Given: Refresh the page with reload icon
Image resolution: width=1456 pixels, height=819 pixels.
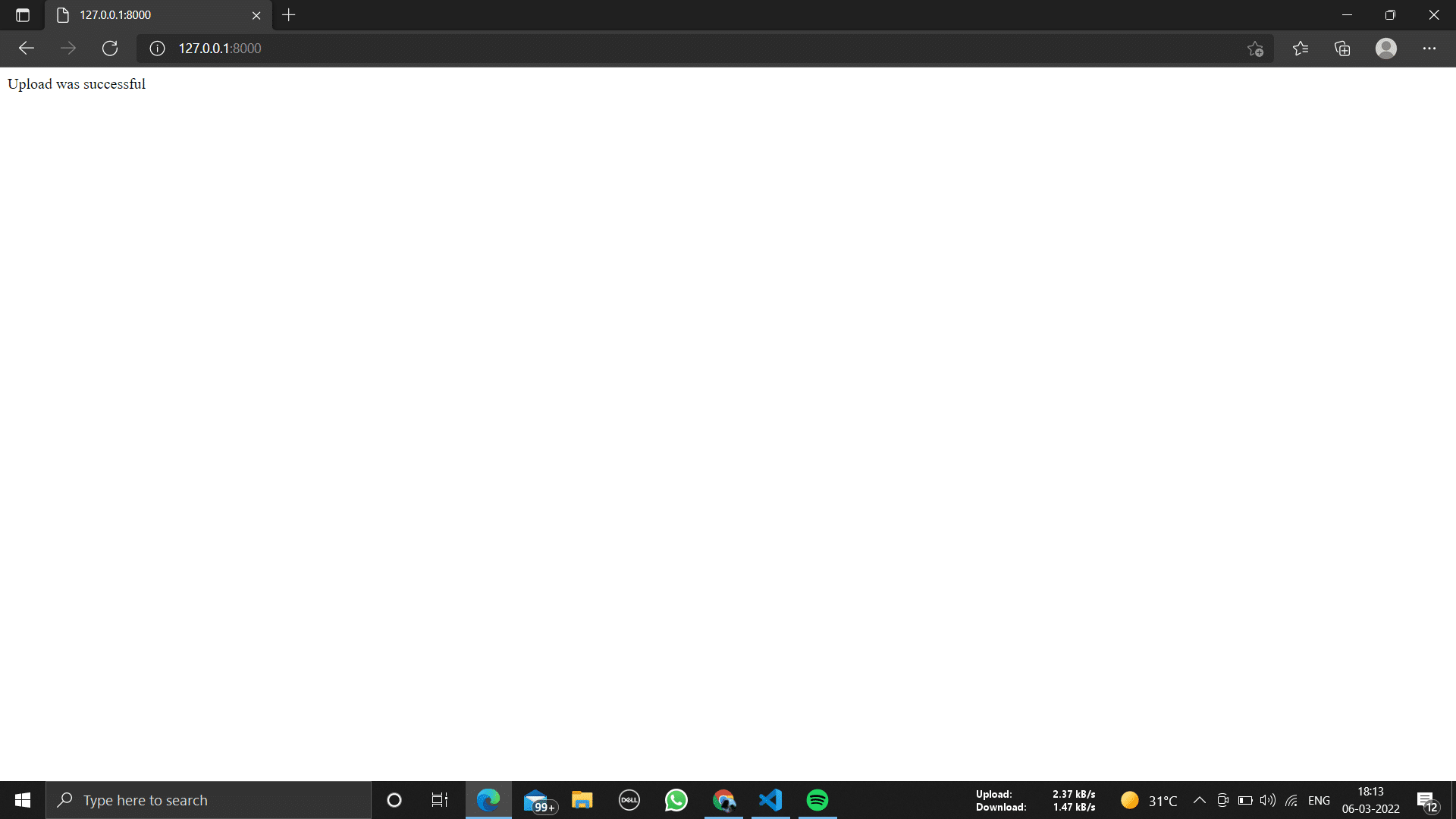Looking at the screenshot, I should click(x=110, y=49).
